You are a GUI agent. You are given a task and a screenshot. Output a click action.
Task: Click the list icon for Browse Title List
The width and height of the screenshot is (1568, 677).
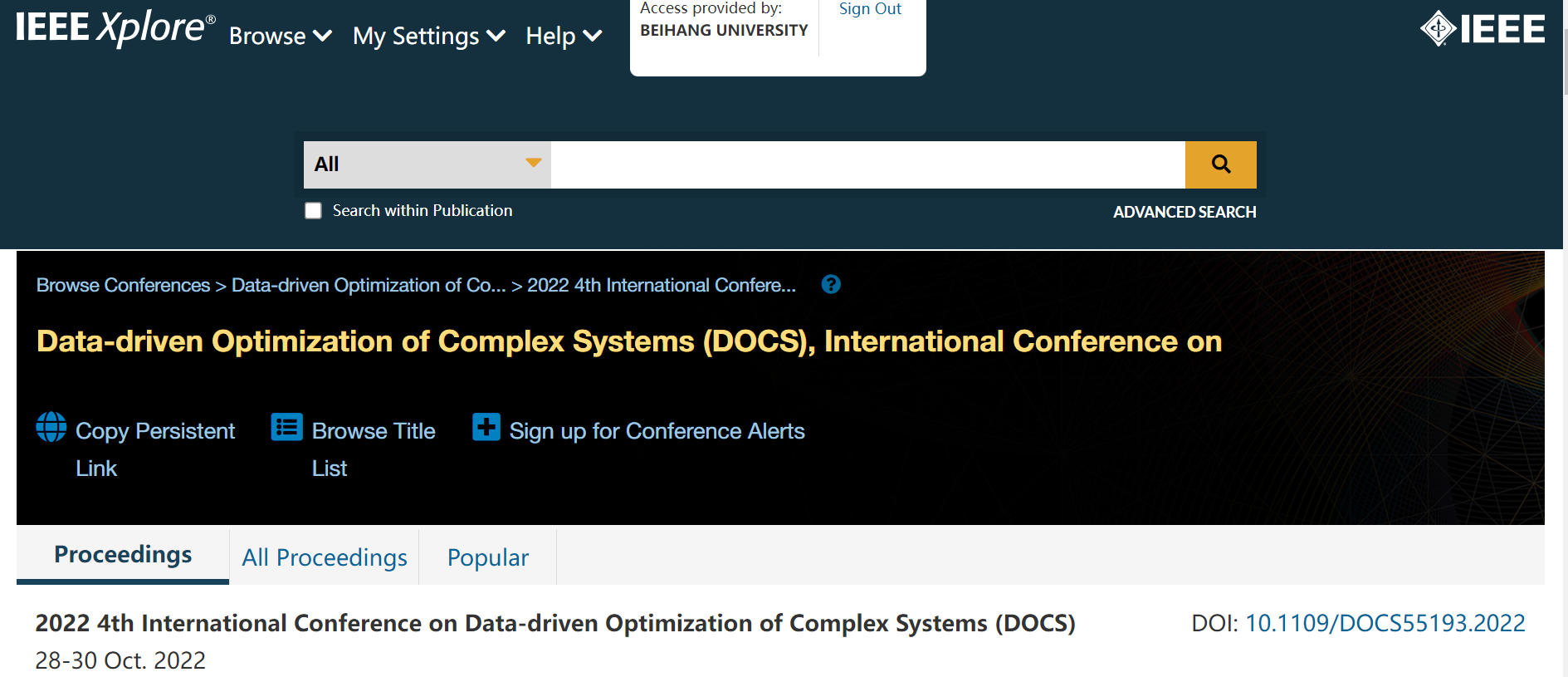pos(286,427)
